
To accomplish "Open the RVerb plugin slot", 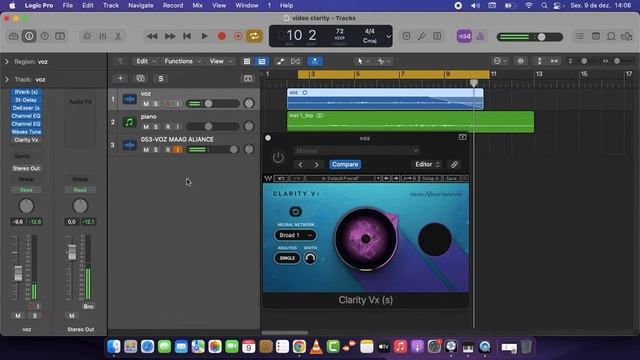I will [x=26, y=92].
